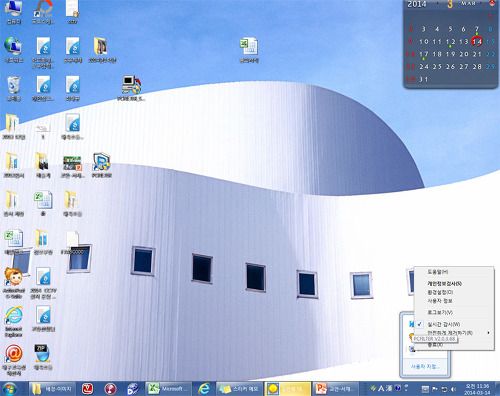Viewport: 500px width, 396px height.
Task: Launch Internet Explorer from the desktop shortcut
Action: tap(14, 321)
